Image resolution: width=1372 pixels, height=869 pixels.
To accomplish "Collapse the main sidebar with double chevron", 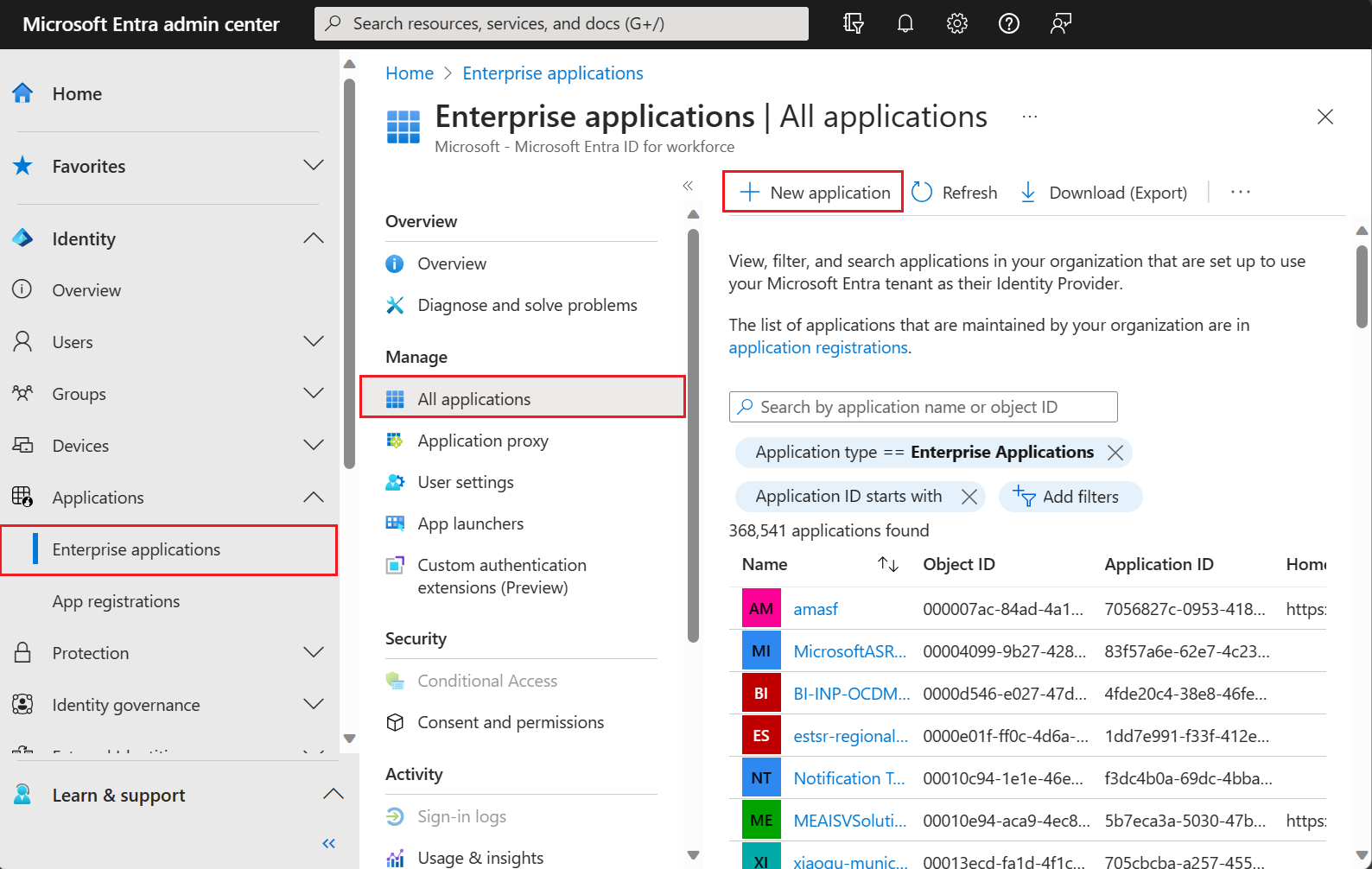I will pos(328,843).
